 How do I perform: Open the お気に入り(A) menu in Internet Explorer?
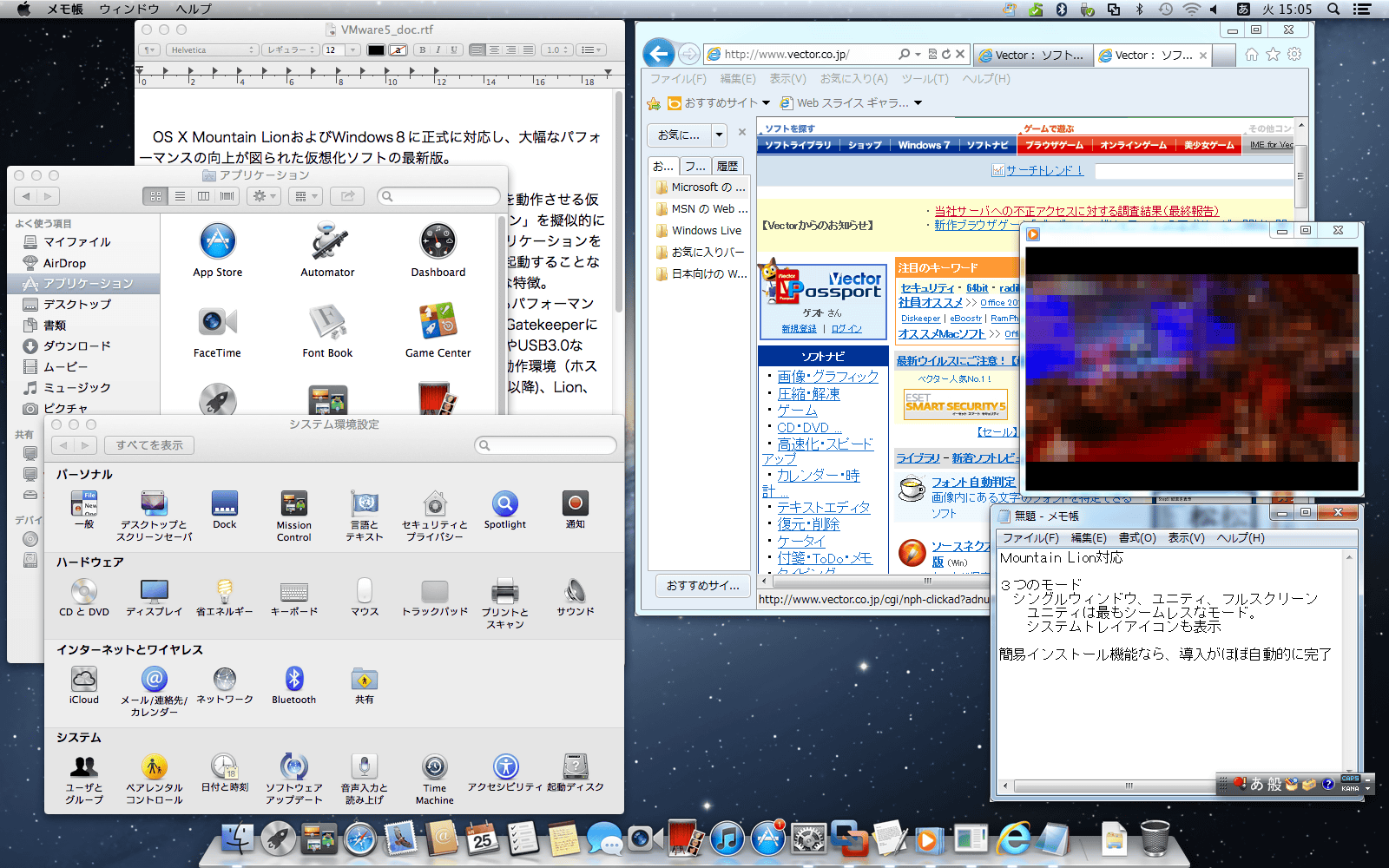(853, 78)
